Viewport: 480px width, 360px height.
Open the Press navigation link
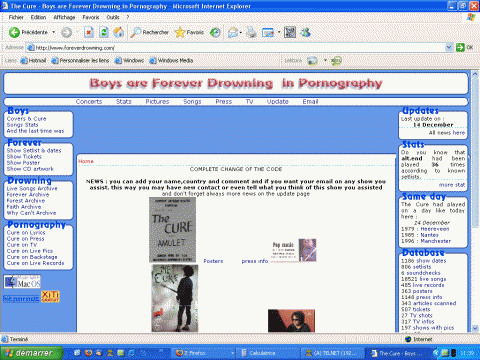point(224,101)
